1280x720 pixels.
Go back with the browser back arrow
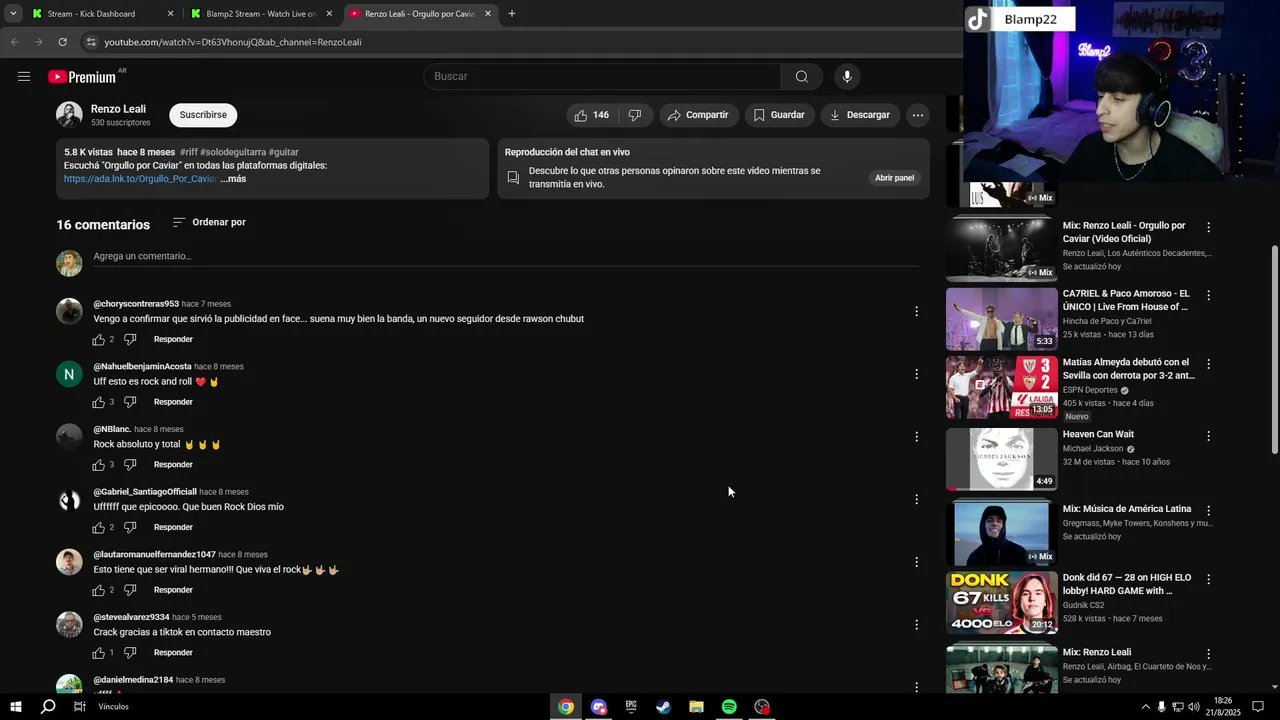point(14,42)
